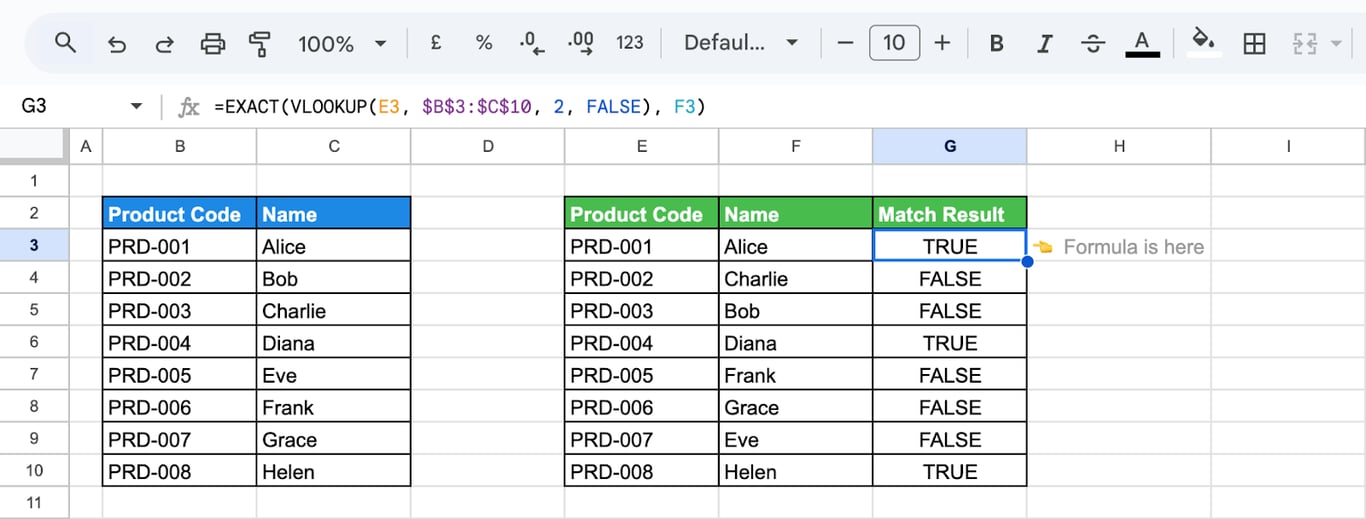Click Decrease decimal places icon

[x=532, y=43]
